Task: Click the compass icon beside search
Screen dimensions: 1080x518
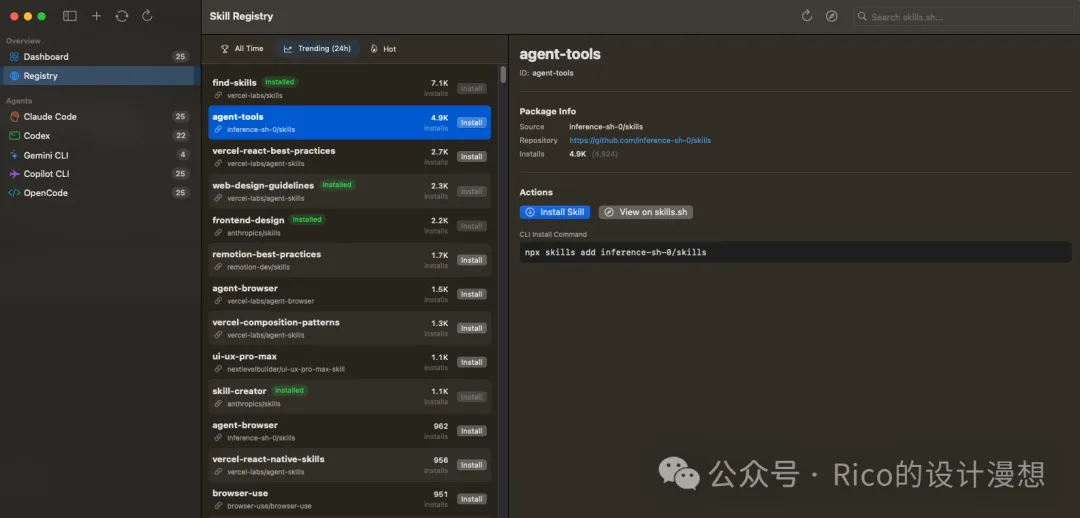Action: 832,16
